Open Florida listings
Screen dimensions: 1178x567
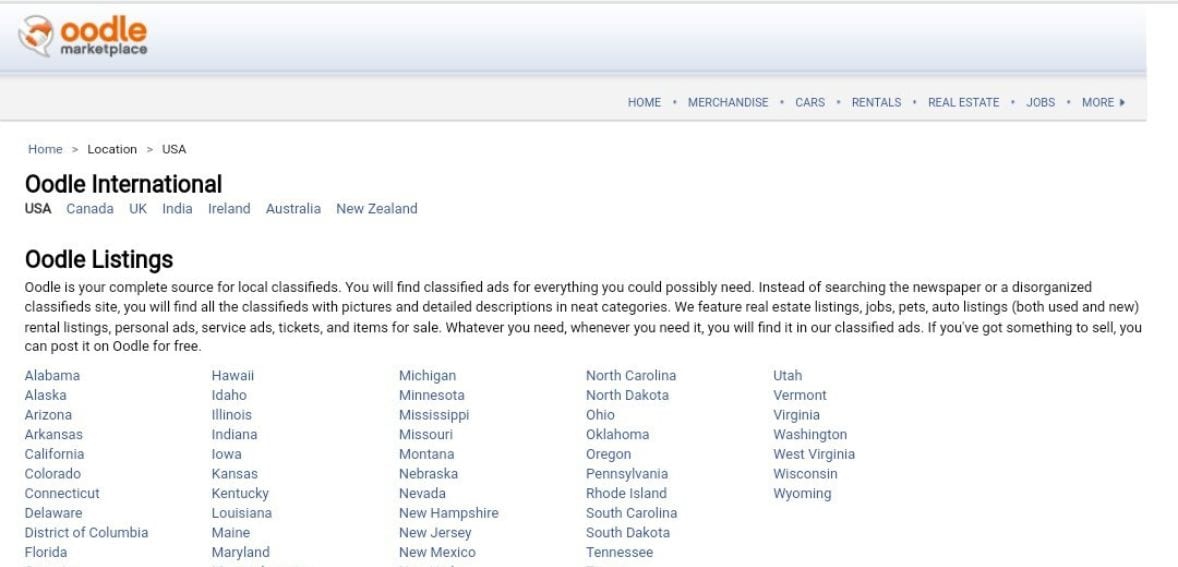(45, 552)
